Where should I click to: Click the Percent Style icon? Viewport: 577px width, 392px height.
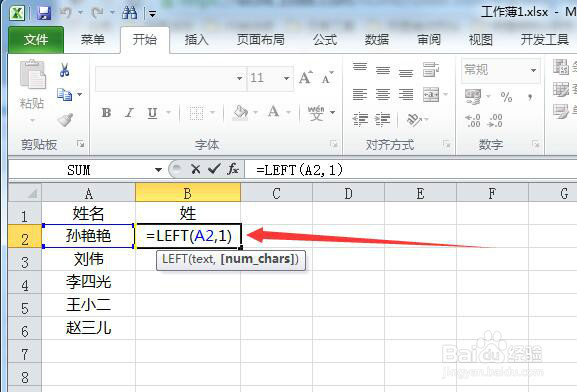506,97
